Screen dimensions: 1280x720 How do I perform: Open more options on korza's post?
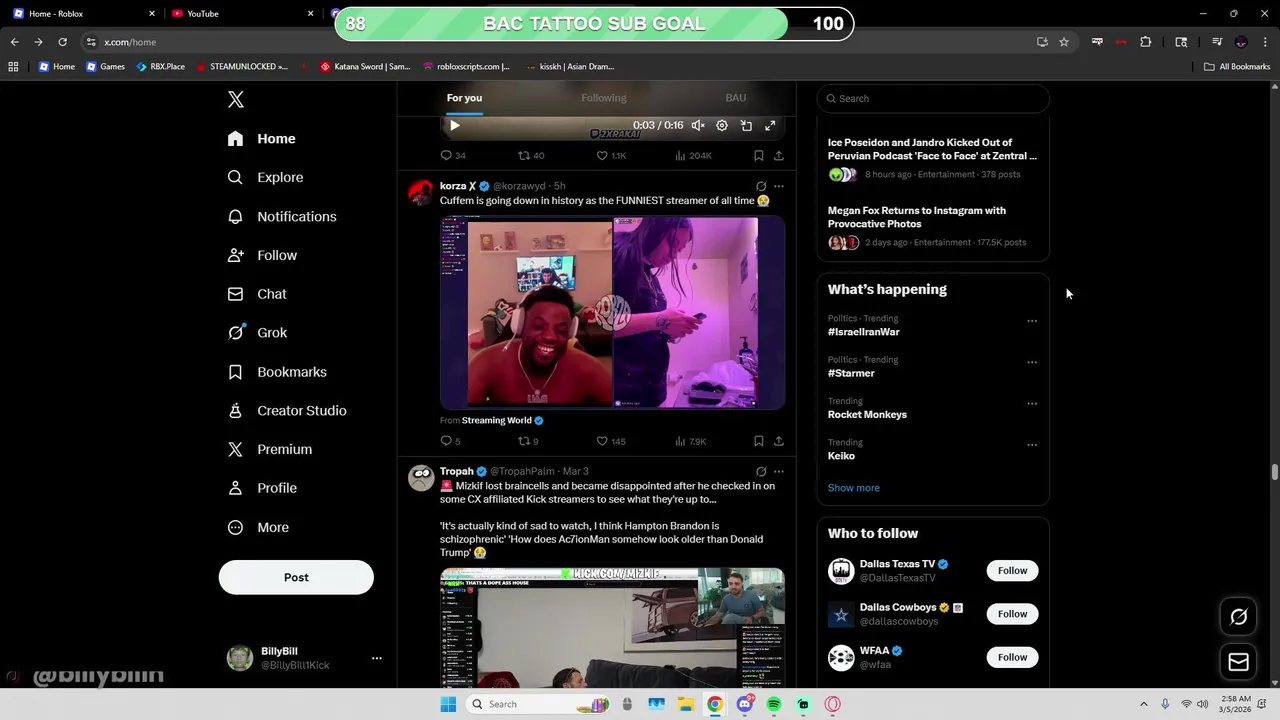[779, 186]
